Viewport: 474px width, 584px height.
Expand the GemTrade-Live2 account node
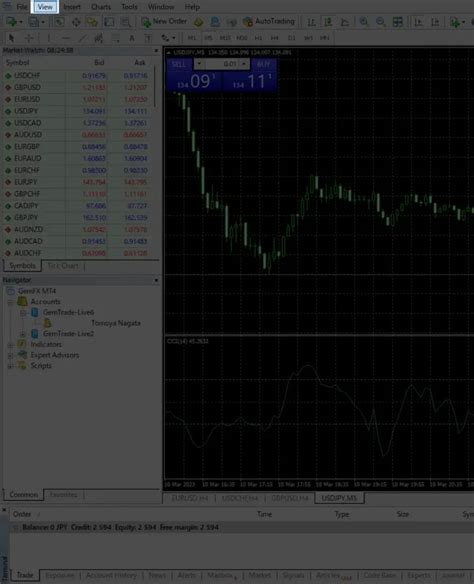click(x=23, y=334)
